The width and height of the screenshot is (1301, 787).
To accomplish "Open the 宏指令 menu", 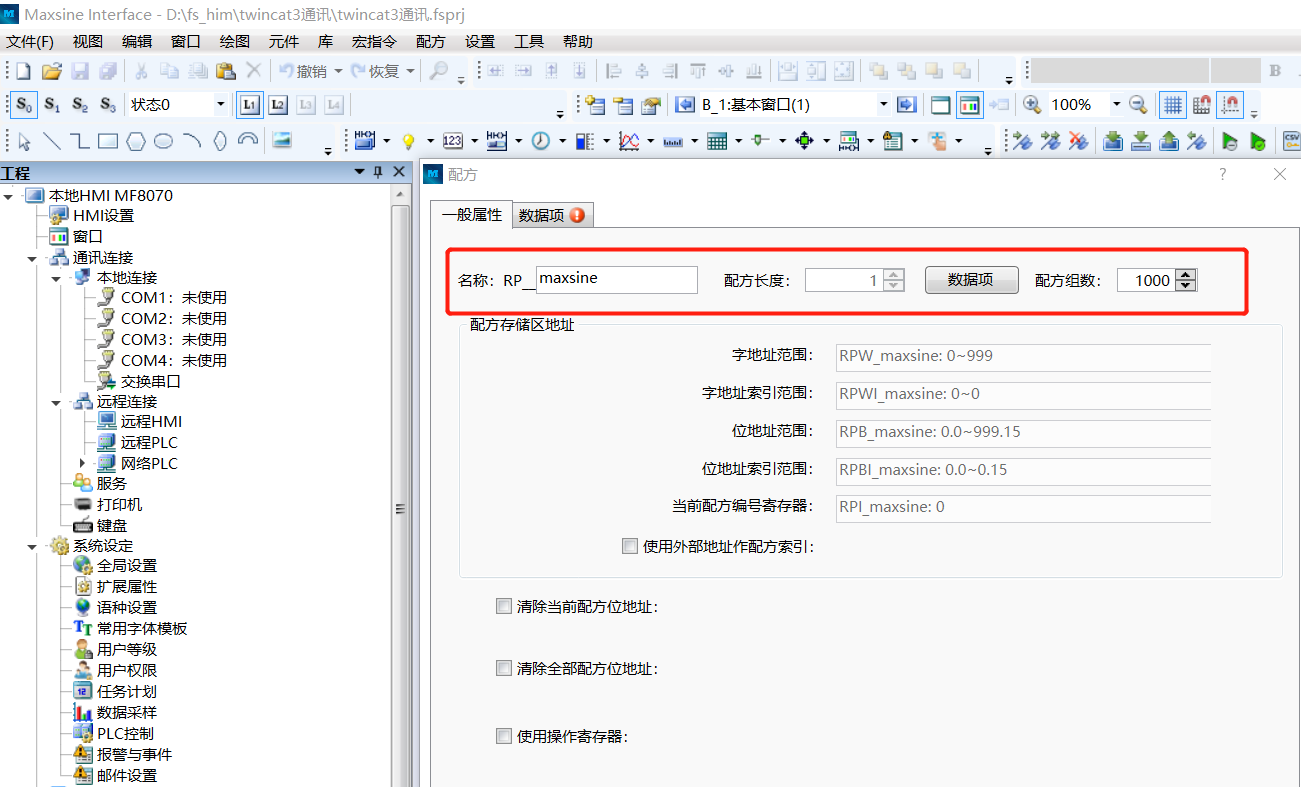I will (374, 41).
